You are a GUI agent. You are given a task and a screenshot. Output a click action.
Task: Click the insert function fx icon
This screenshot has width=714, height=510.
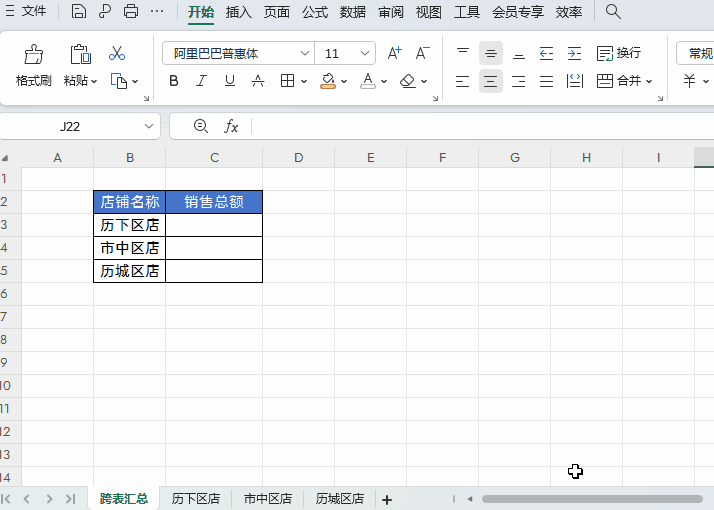click(231, 126)
